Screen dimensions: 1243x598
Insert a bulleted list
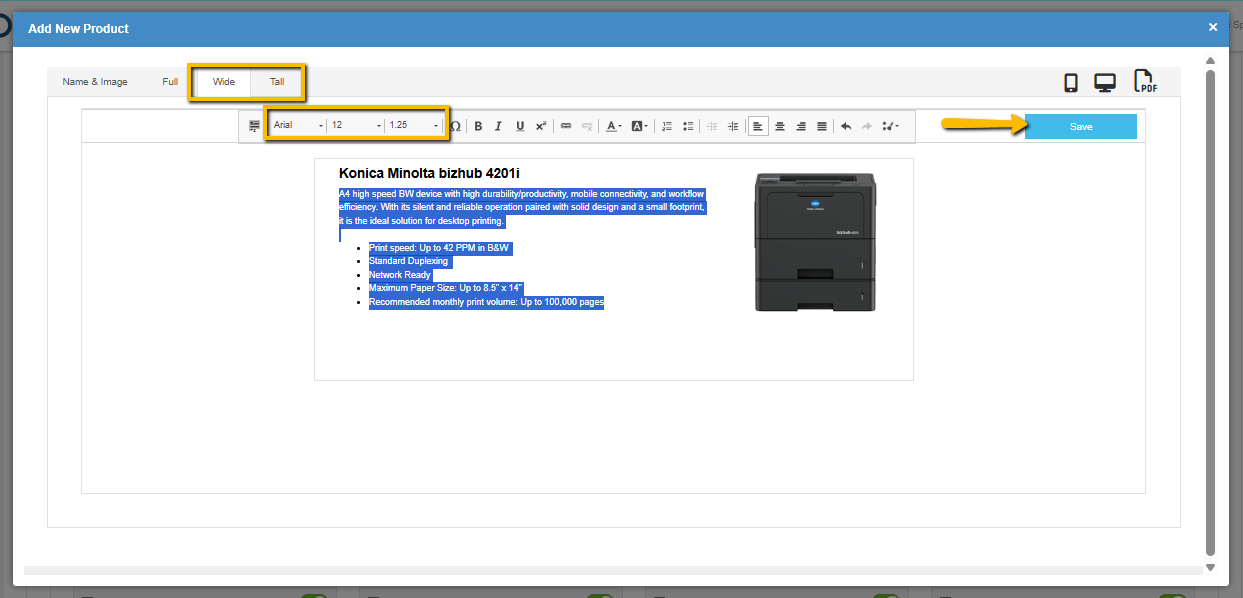(688, 126)
